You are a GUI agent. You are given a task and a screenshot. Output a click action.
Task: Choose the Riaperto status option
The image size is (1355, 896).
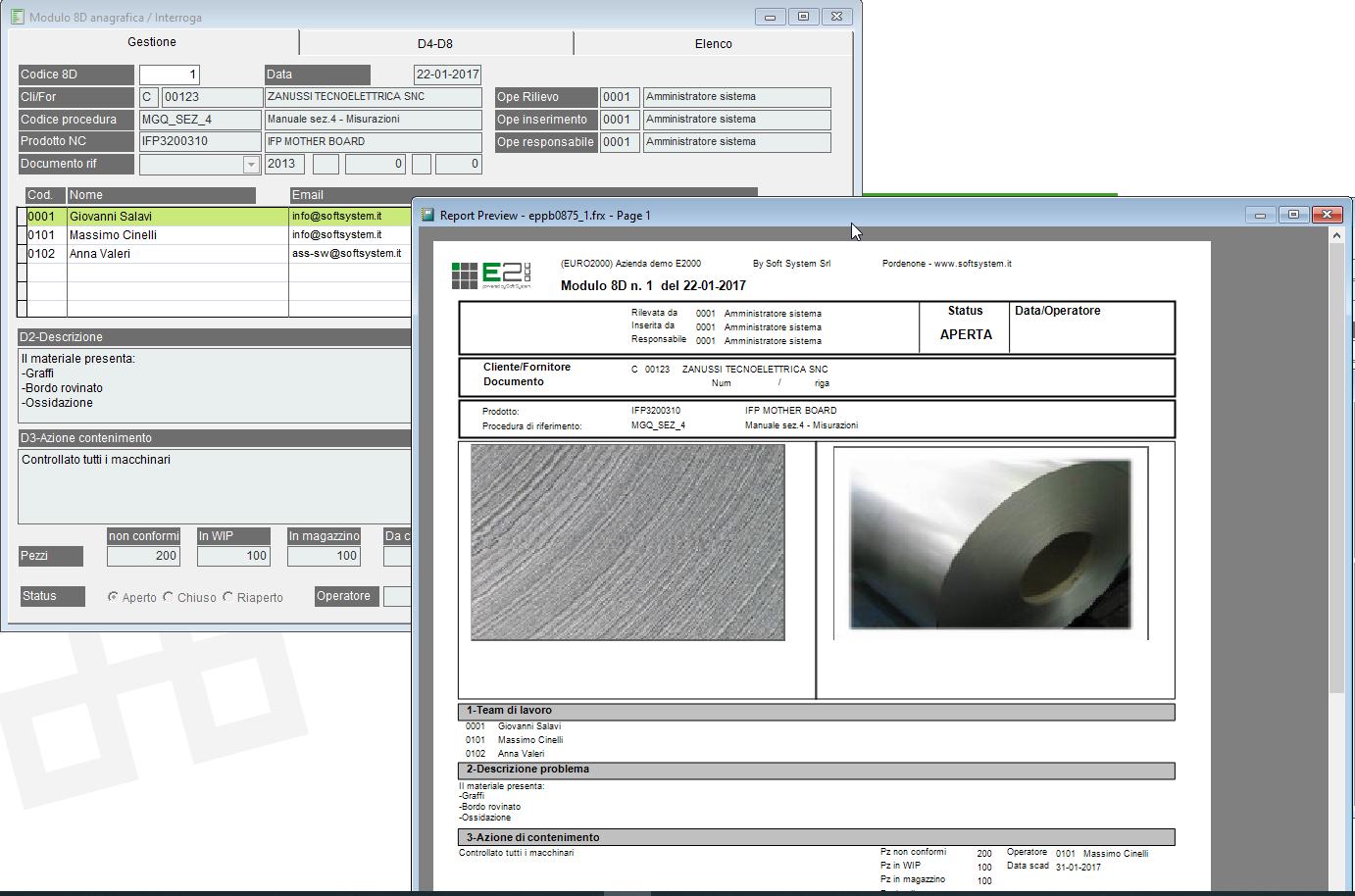[228, 597]
